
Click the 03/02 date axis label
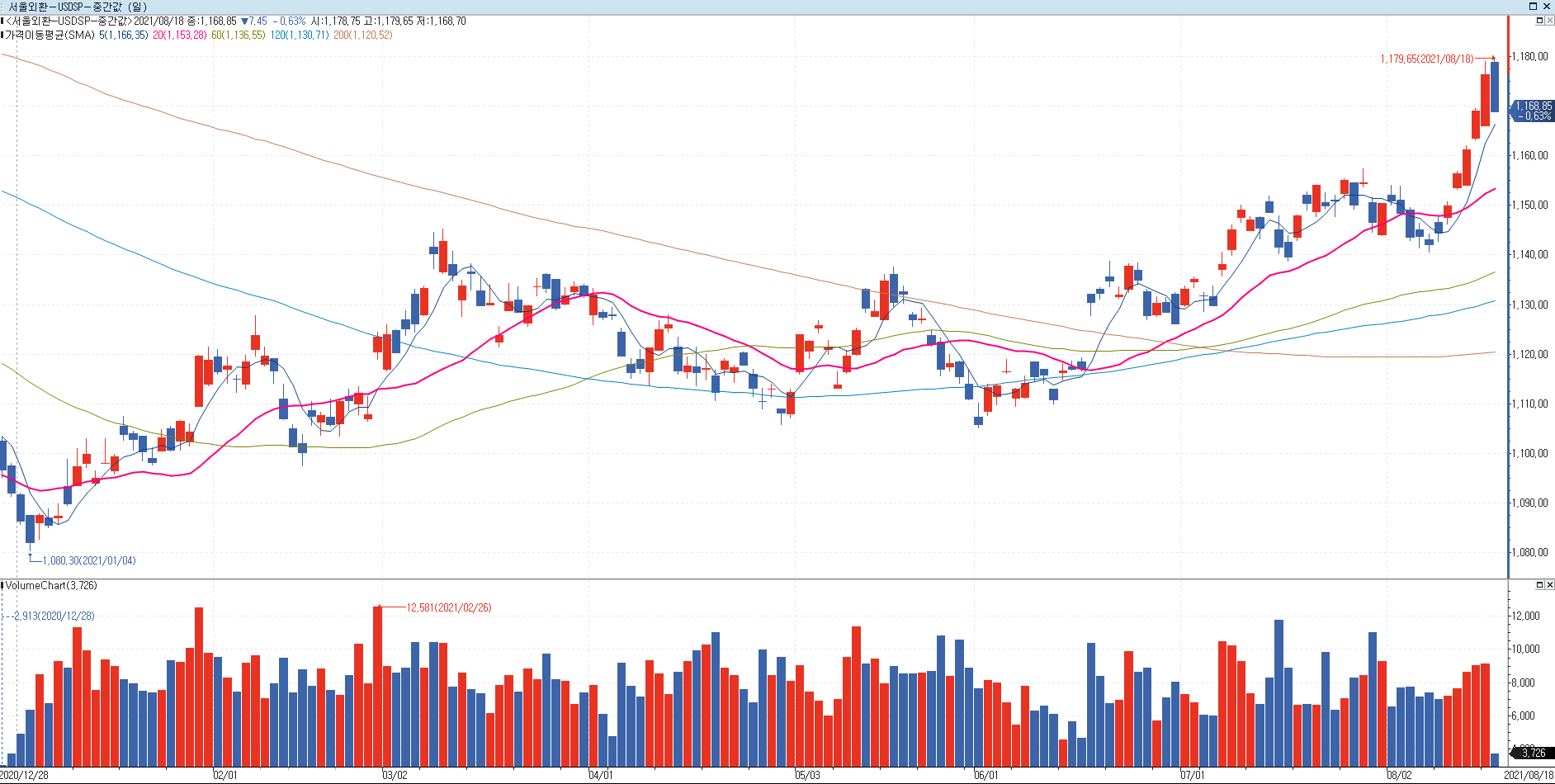395,776
